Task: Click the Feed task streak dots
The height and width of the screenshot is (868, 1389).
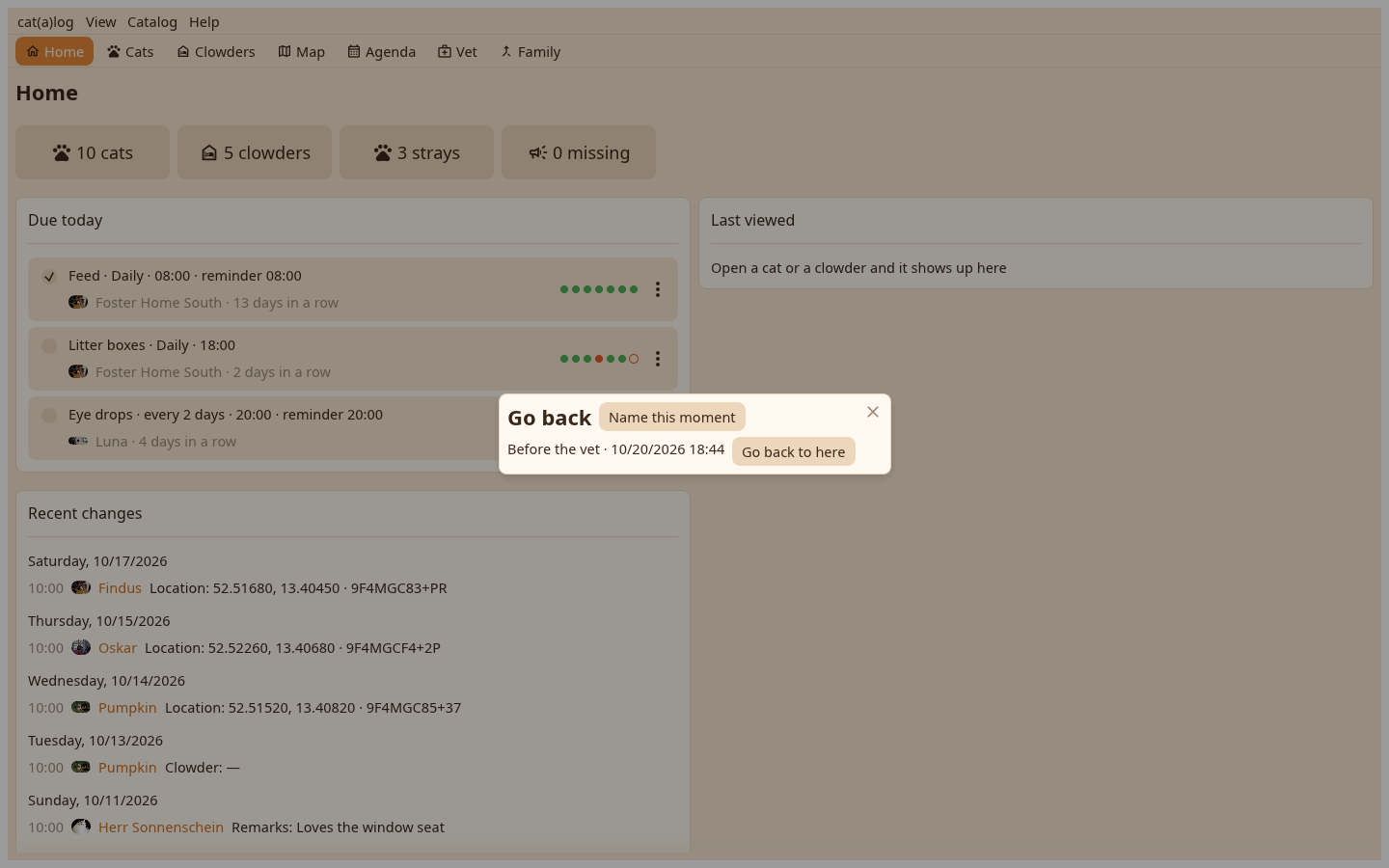Action: pos(599,289)
